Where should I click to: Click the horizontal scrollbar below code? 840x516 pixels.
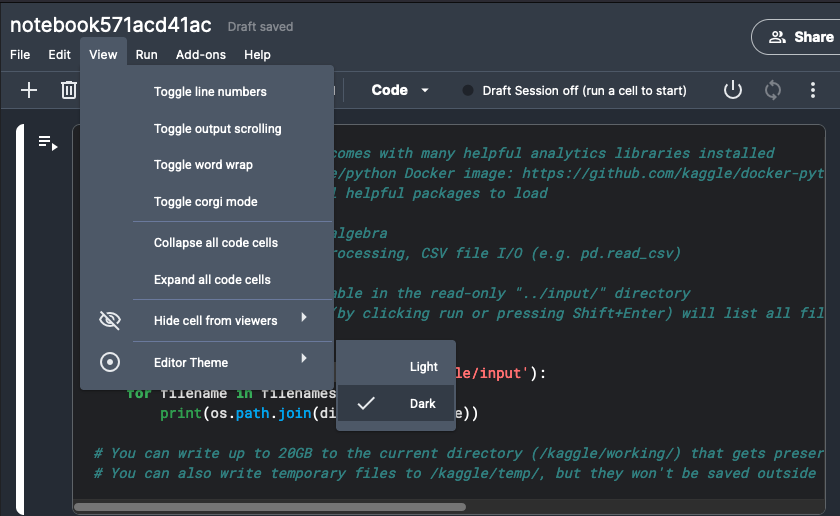pyautogui.click(x=270, y=507)
